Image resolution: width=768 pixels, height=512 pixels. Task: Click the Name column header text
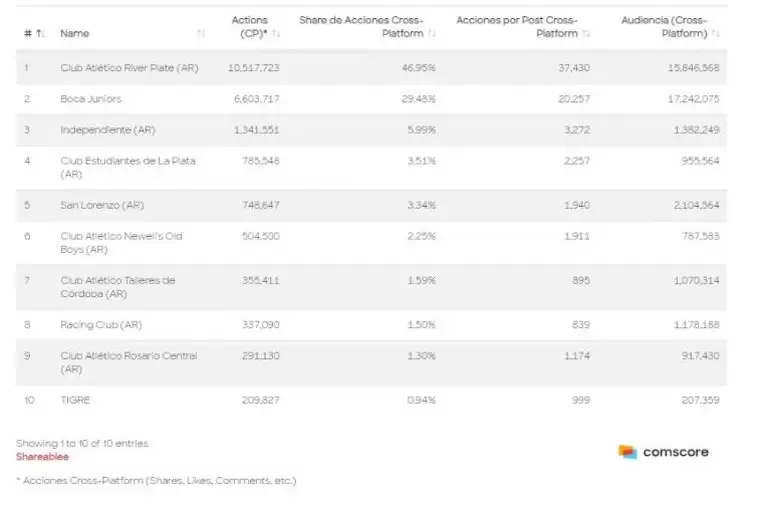75,34
